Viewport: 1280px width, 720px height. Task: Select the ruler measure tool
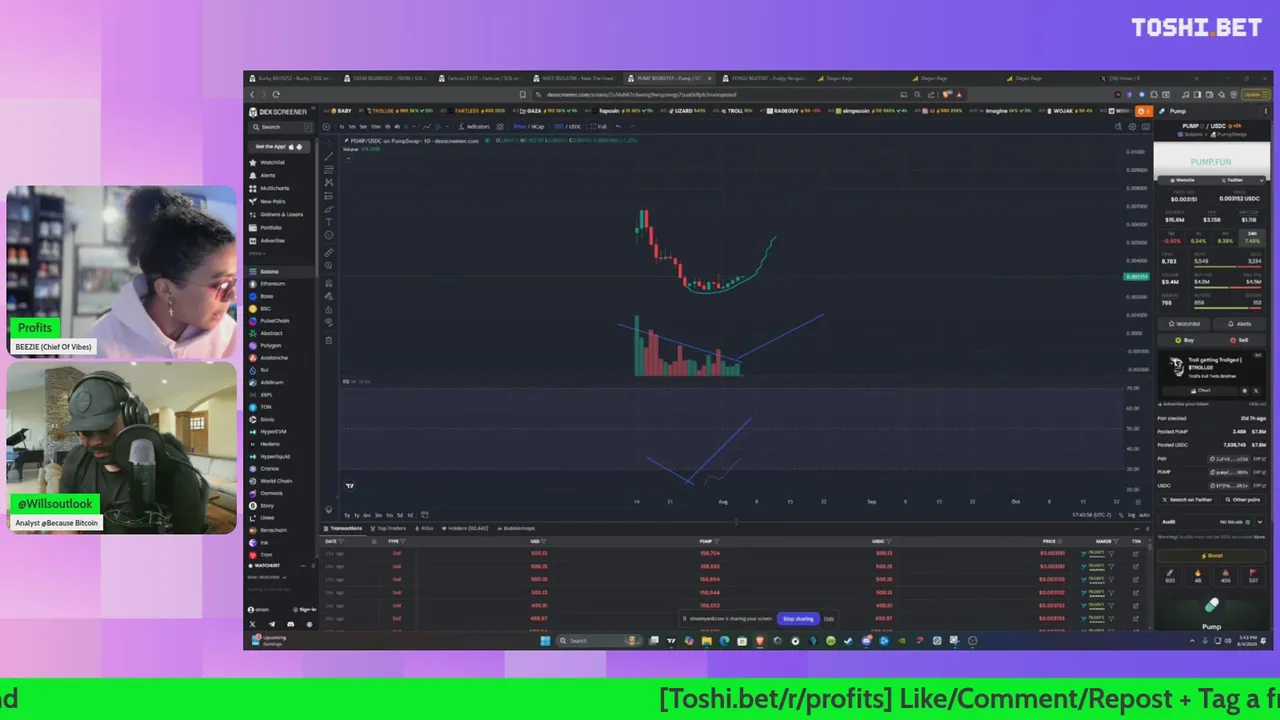(x=329, y=252)
